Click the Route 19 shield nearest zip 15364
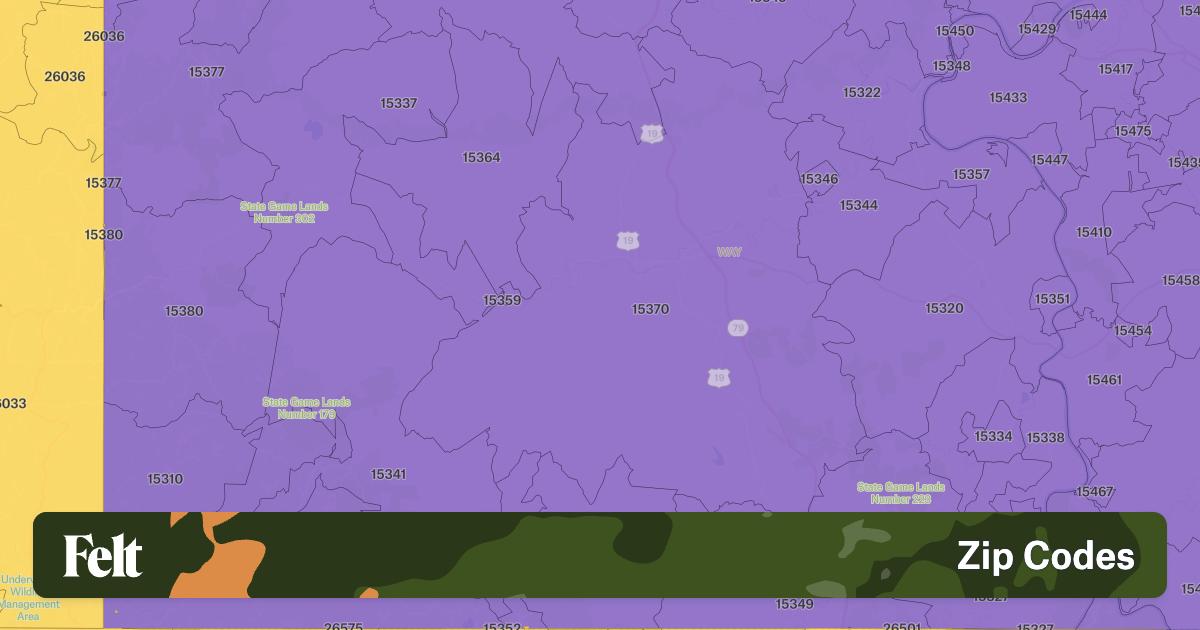The height and width of the screenshot is (630, 1200). coord(652,133)
